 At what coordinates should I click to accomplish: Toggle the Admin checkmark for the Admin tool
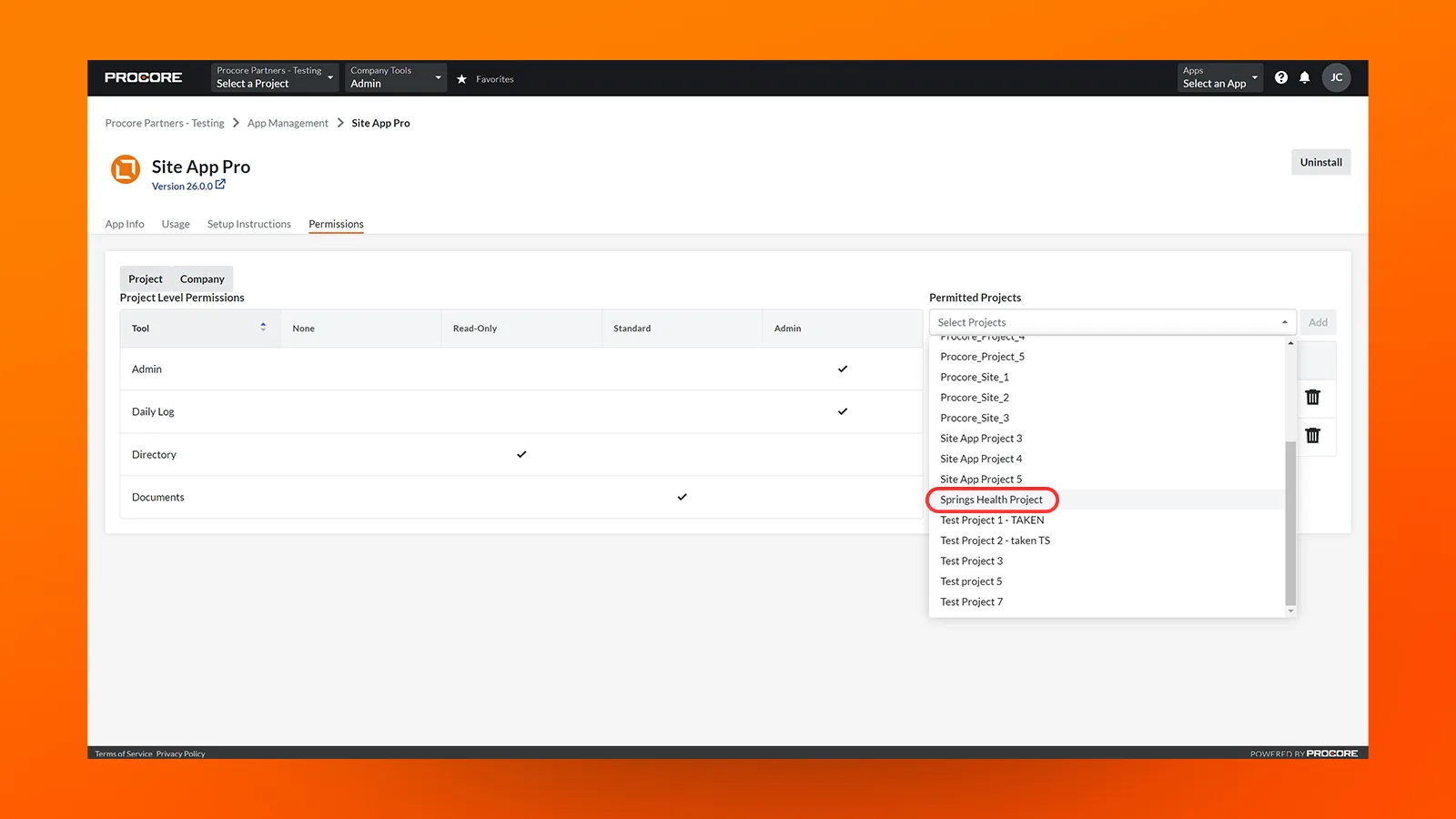pos(842,369)
